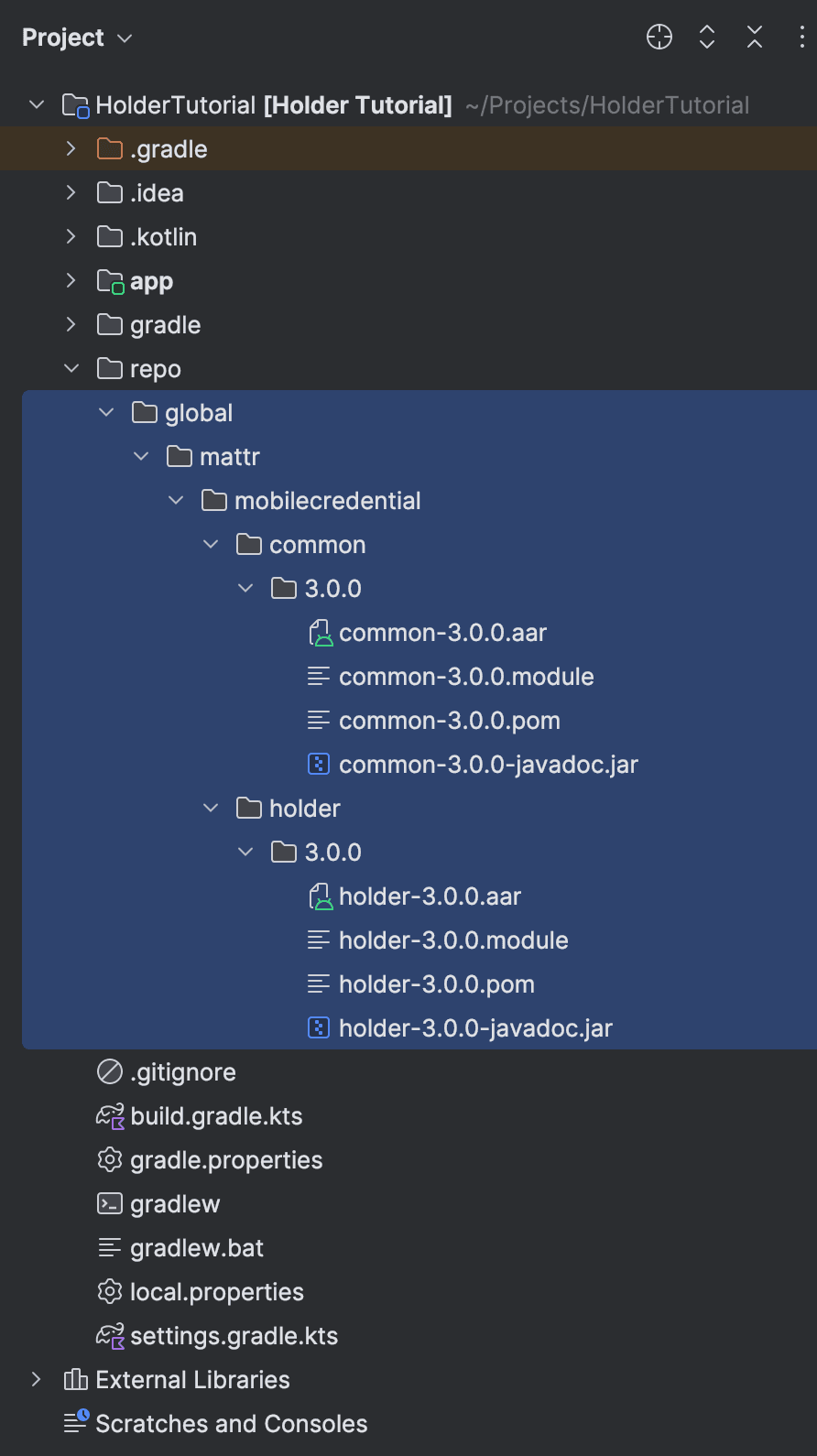Click the archive icon of holder-3.0.0-javadoc.jar
This screenshot has width=817, height=1456.
pyautogui.click(x=319, y=1028)
